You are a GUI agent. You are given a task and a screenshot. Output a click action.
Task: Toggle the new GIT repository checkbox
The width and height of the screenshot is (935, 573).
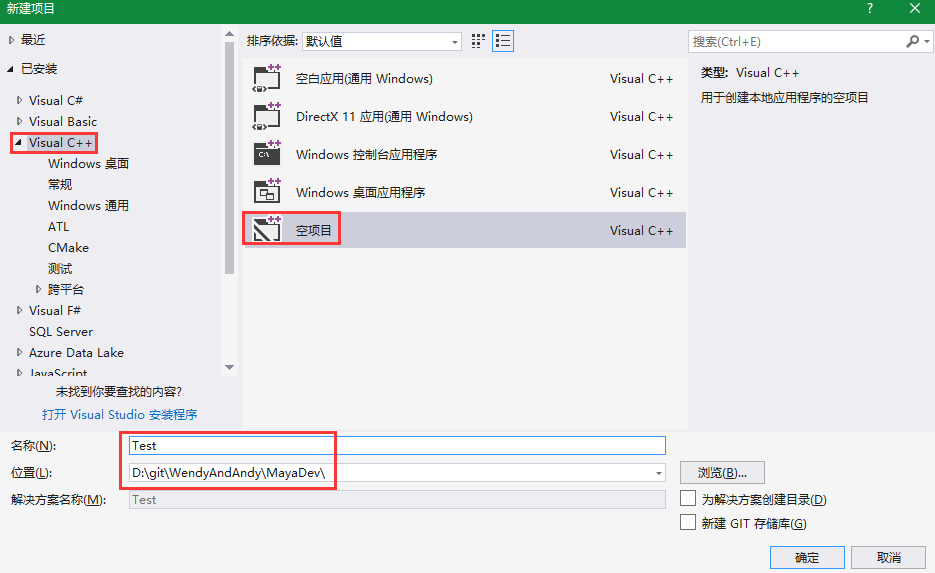pyautogui.click(x=688, y=522)
